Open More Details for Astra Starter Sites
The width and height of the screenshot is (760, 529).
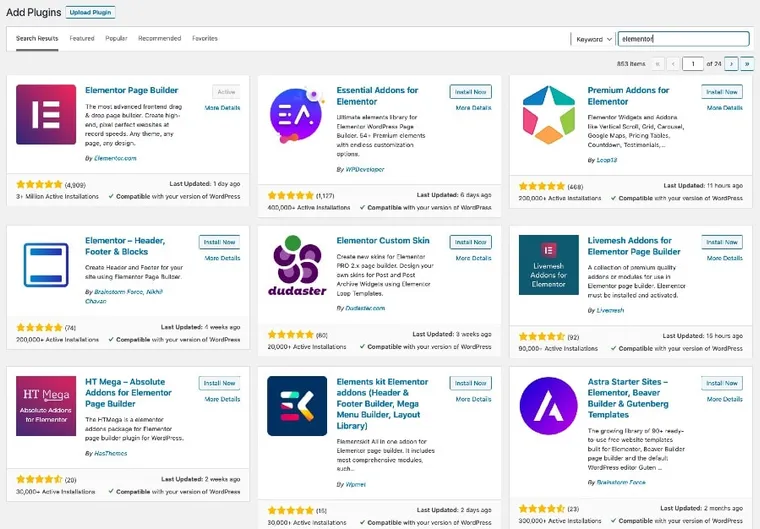(x=725, y=399)
